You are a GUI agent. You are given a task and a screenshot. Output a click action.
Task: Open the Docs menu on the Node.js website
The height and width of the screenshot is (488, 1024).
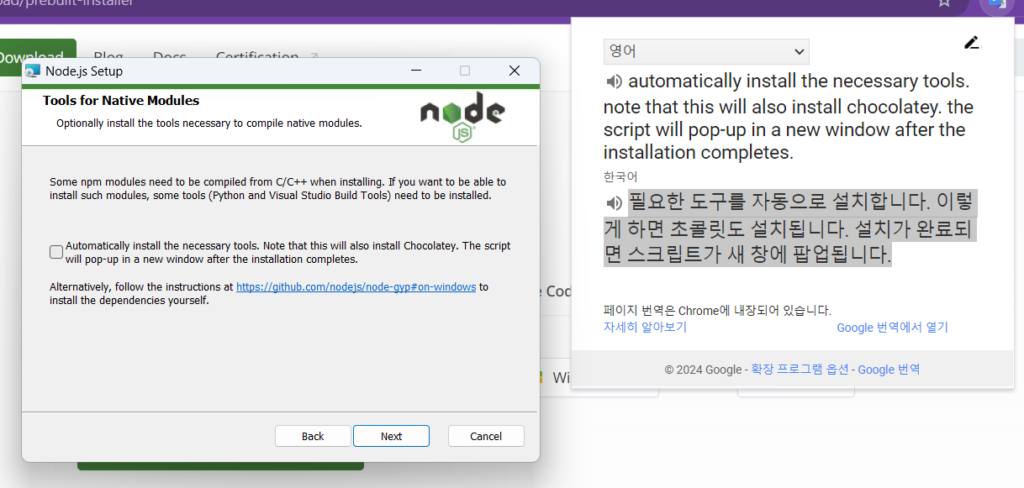click(x=169, y=57)
